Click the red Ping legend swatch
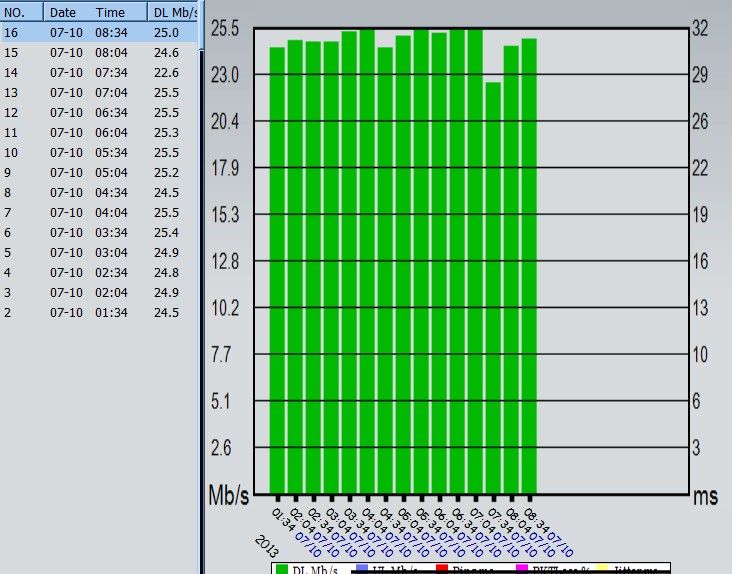Screen dimensions: 732x574 pyautogui.click(x=442, y=569)
